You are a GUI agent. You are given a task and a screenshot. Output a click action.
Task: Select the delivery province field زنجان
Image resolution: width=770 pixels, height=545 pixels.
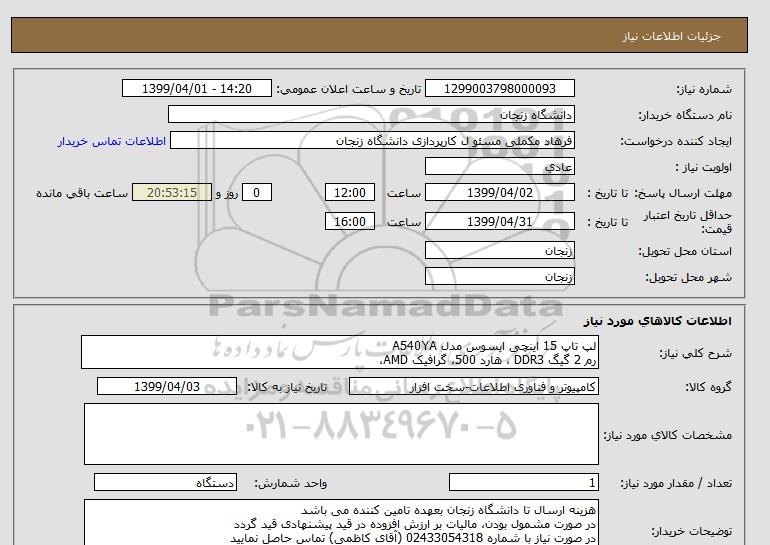pos(499,250)
